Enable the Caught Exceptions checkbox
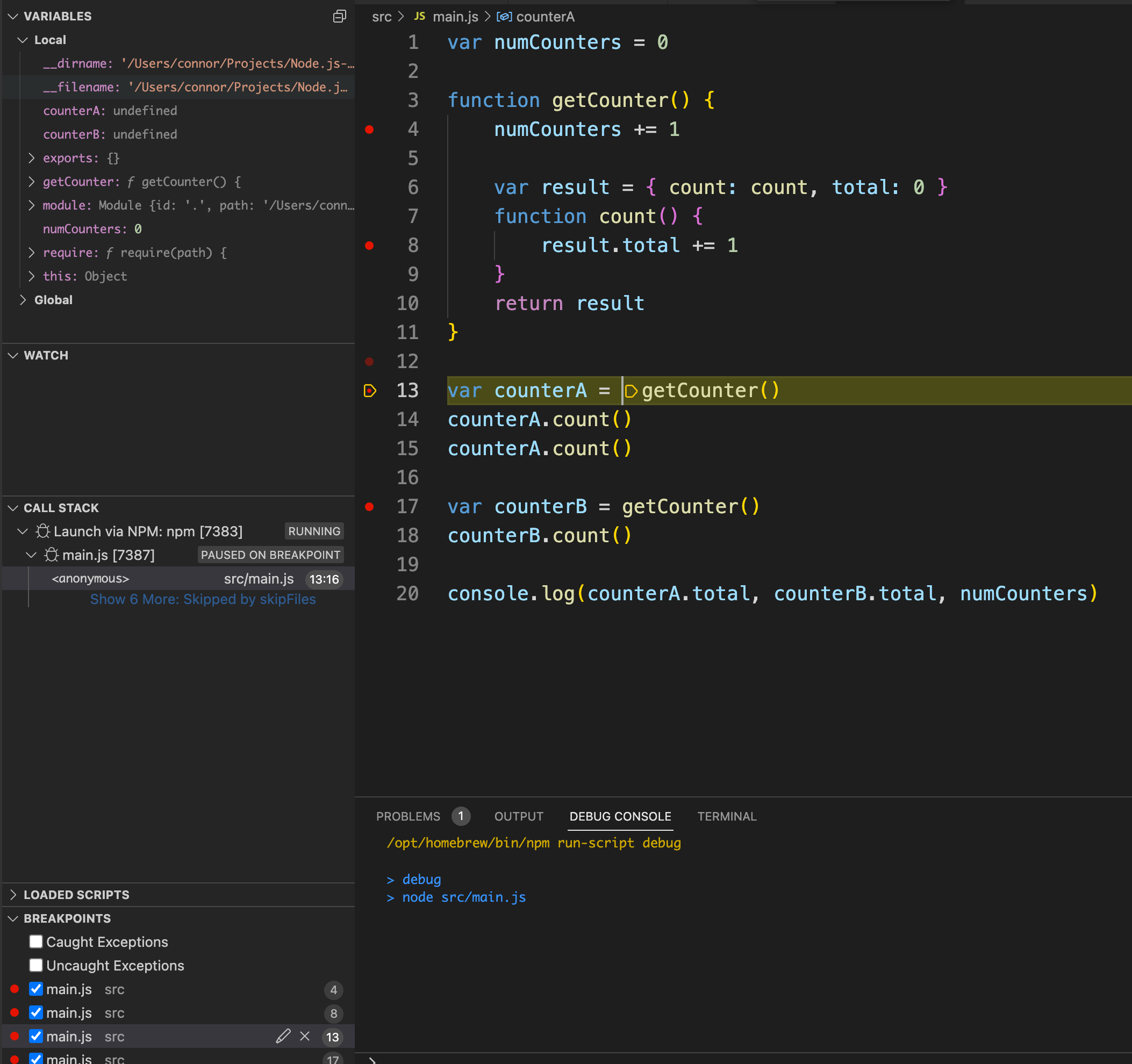This screenshot has width=1132, height=1064. tap(36, 941)
